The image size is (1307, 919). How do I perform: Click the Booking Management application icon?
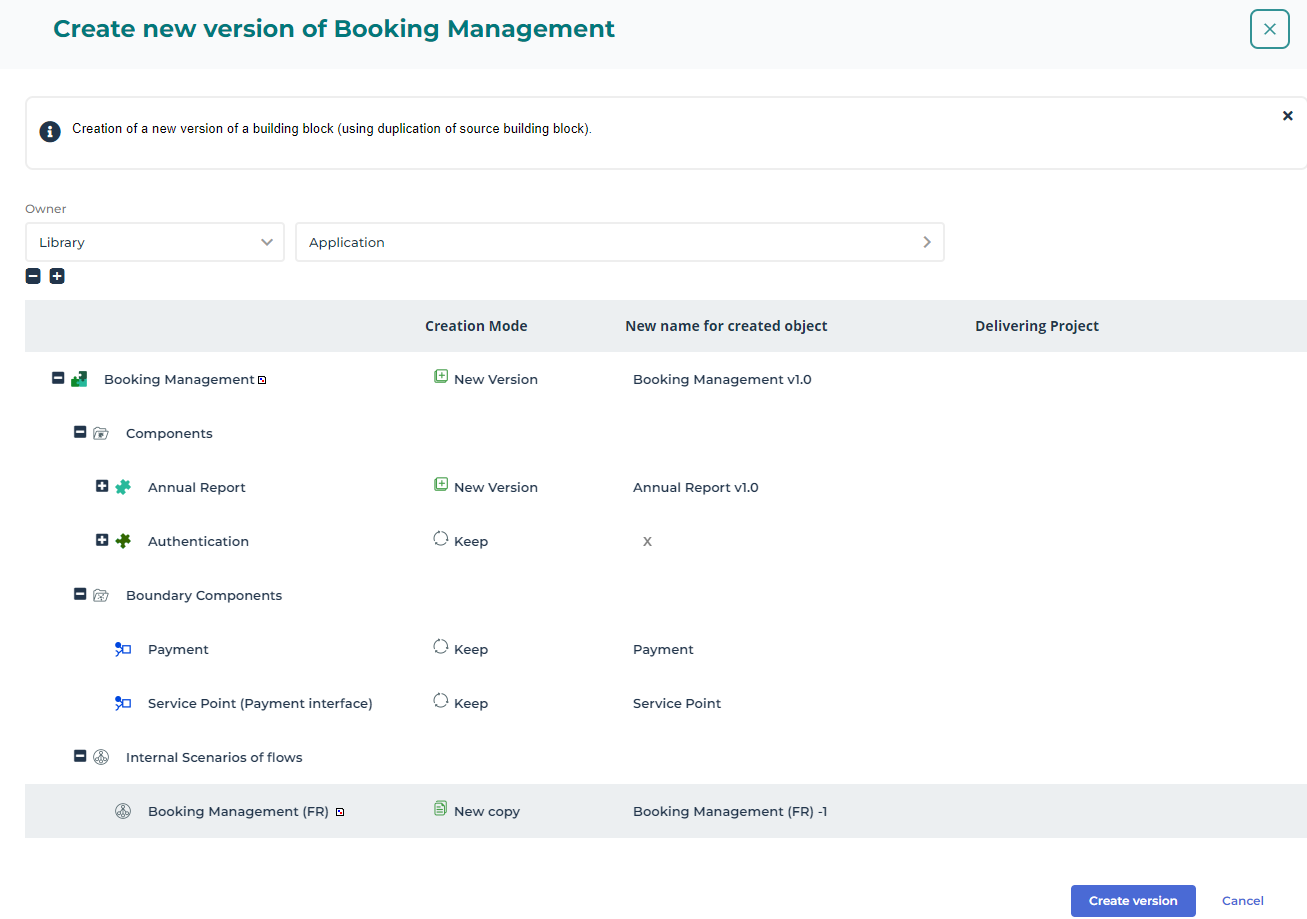pyautogui.click(x=79, y=379)
